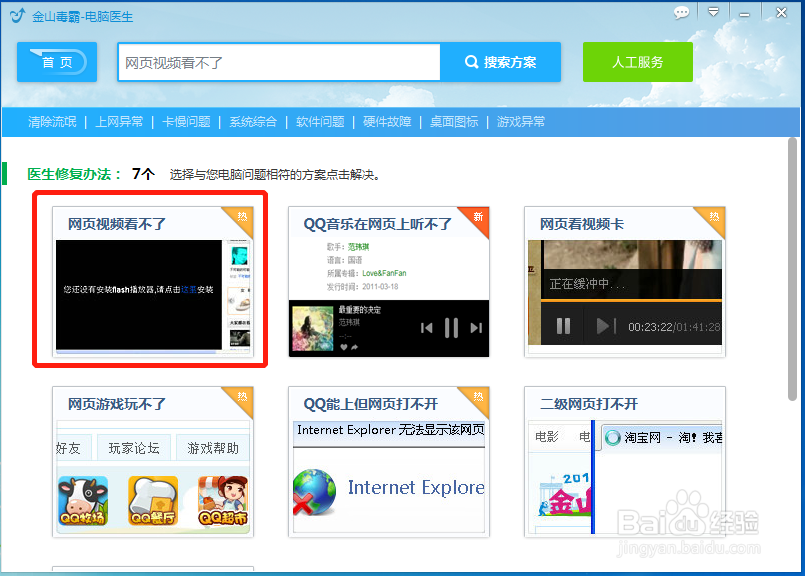The image size is (805, 576).
Task: Click the Love&FanFan album link
Action: click(x=384, y=273)
